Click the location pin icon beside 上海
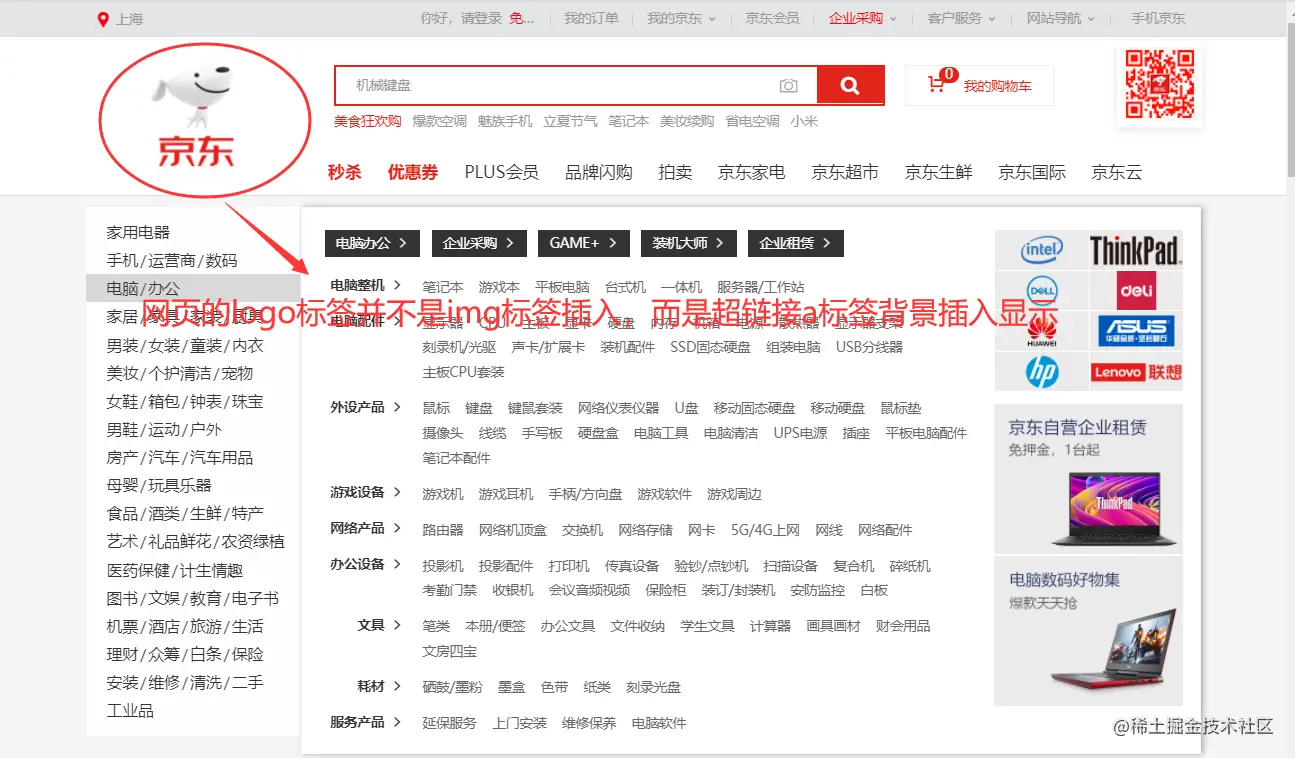The image size is (1295, 758). tap(102, 19)
